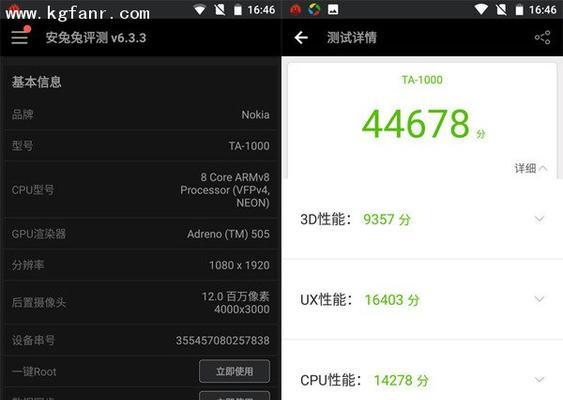Tap the back arrow in test details

(x=301, y=37)
